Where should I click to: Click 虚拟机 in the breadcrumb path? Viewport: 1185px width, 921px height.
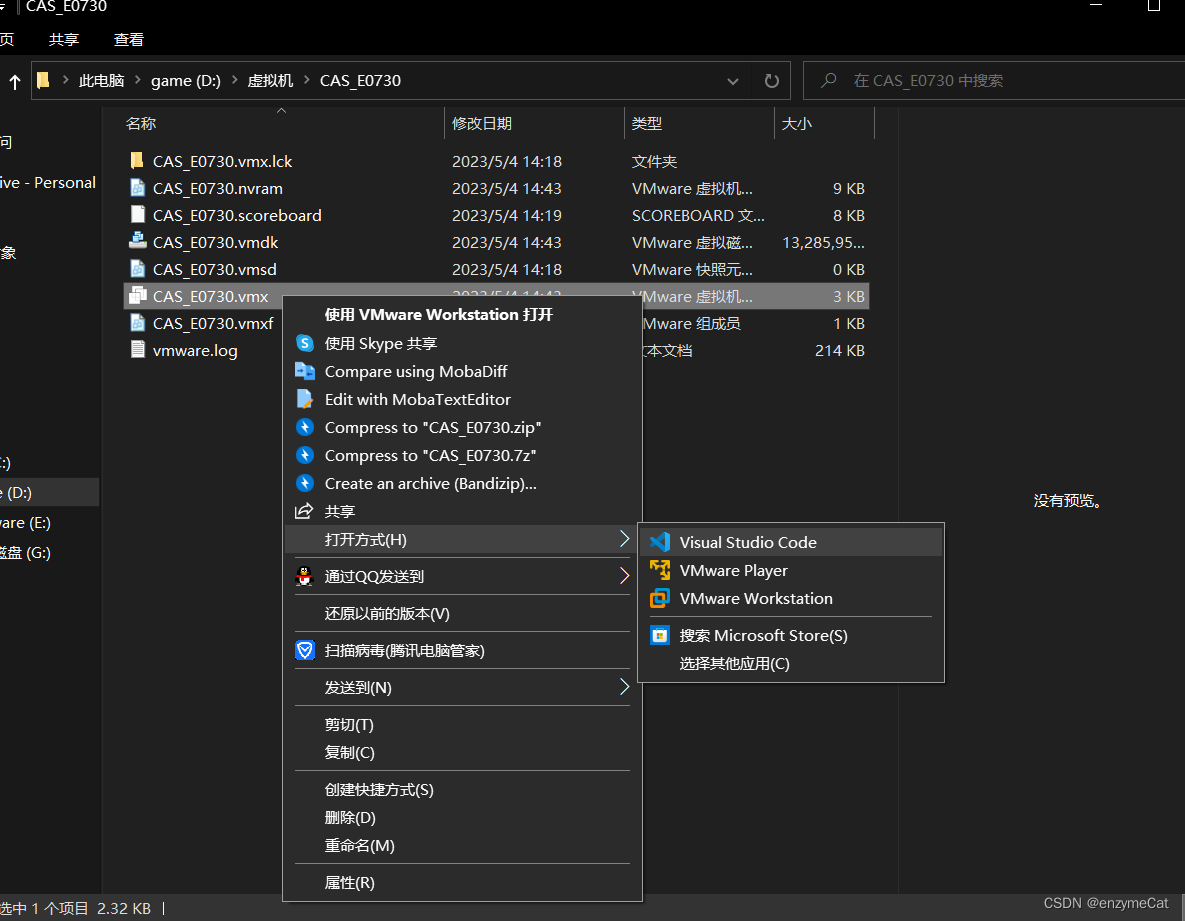click(270, 80)
